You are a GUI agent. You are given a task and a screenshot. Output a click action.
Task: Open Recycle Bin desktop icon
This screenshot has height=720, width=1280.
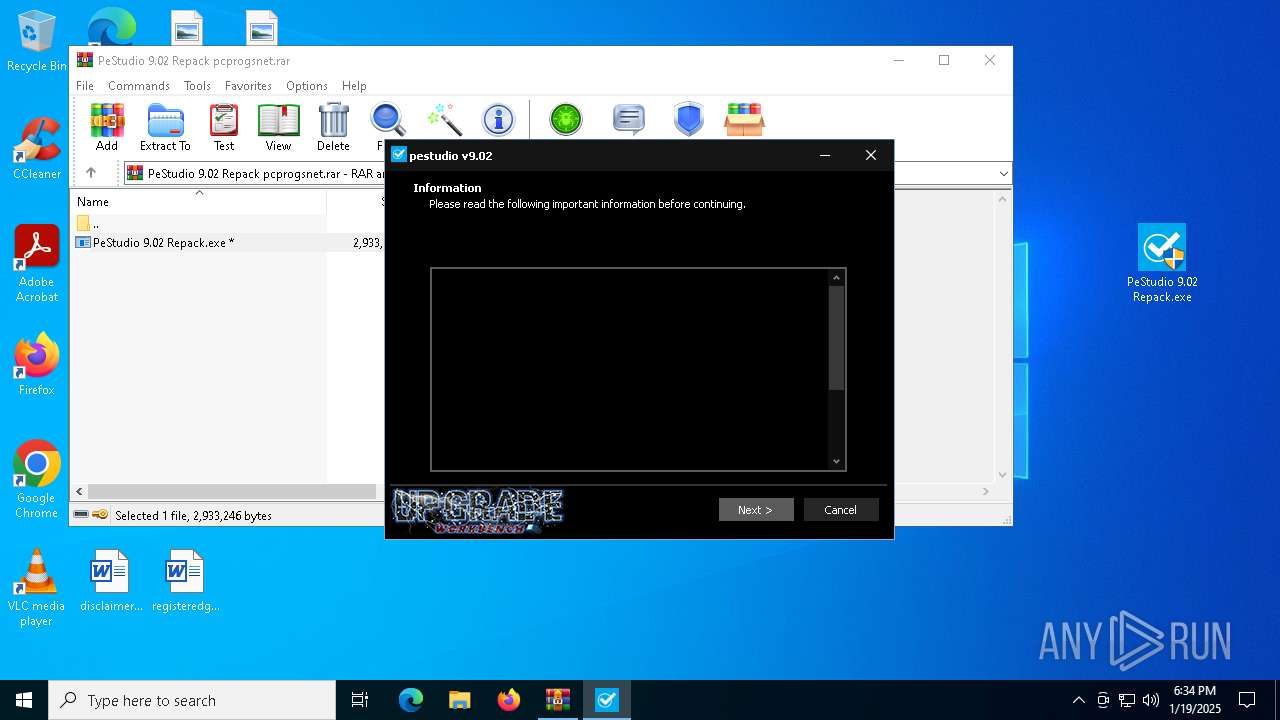[37, 42]
